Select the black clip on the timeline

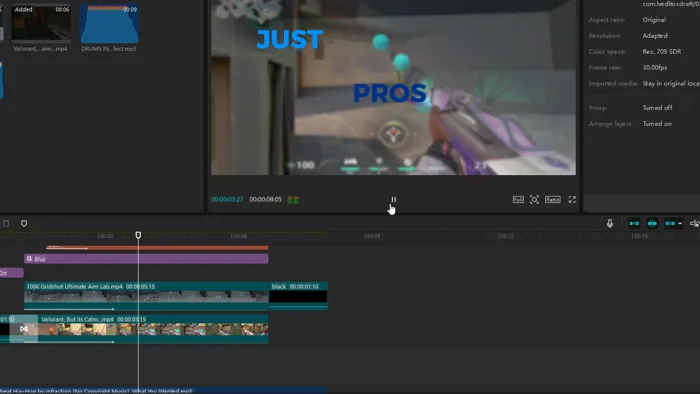[x=298, y=295]
